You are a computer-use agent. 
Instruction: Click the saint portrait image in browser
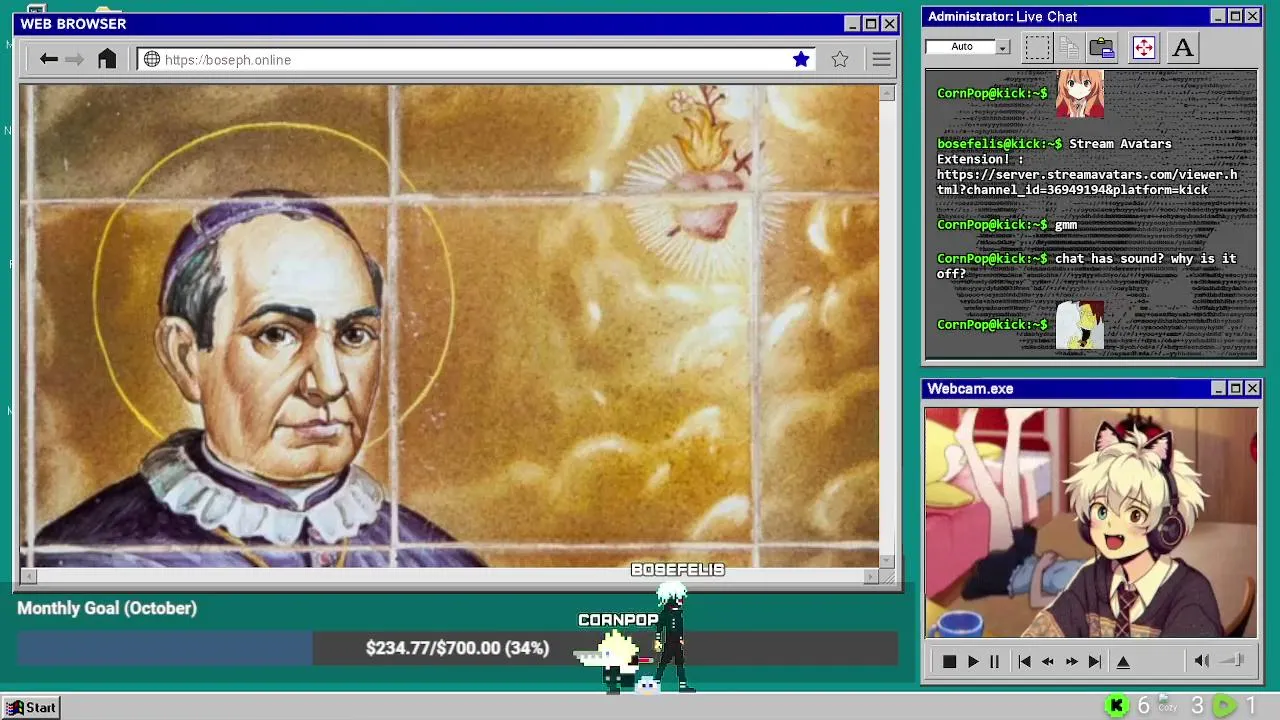[x=449, y=326]
